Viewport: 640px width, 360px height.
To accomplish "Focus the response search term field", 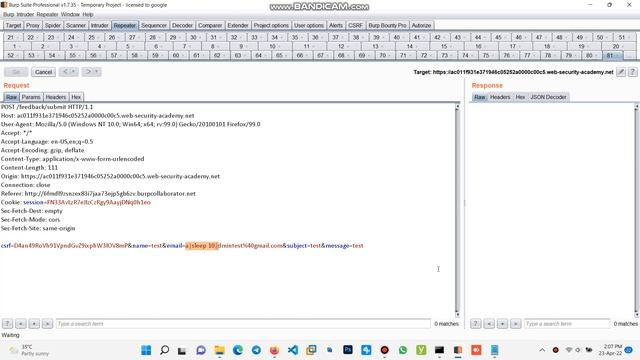I will point(567,324).
